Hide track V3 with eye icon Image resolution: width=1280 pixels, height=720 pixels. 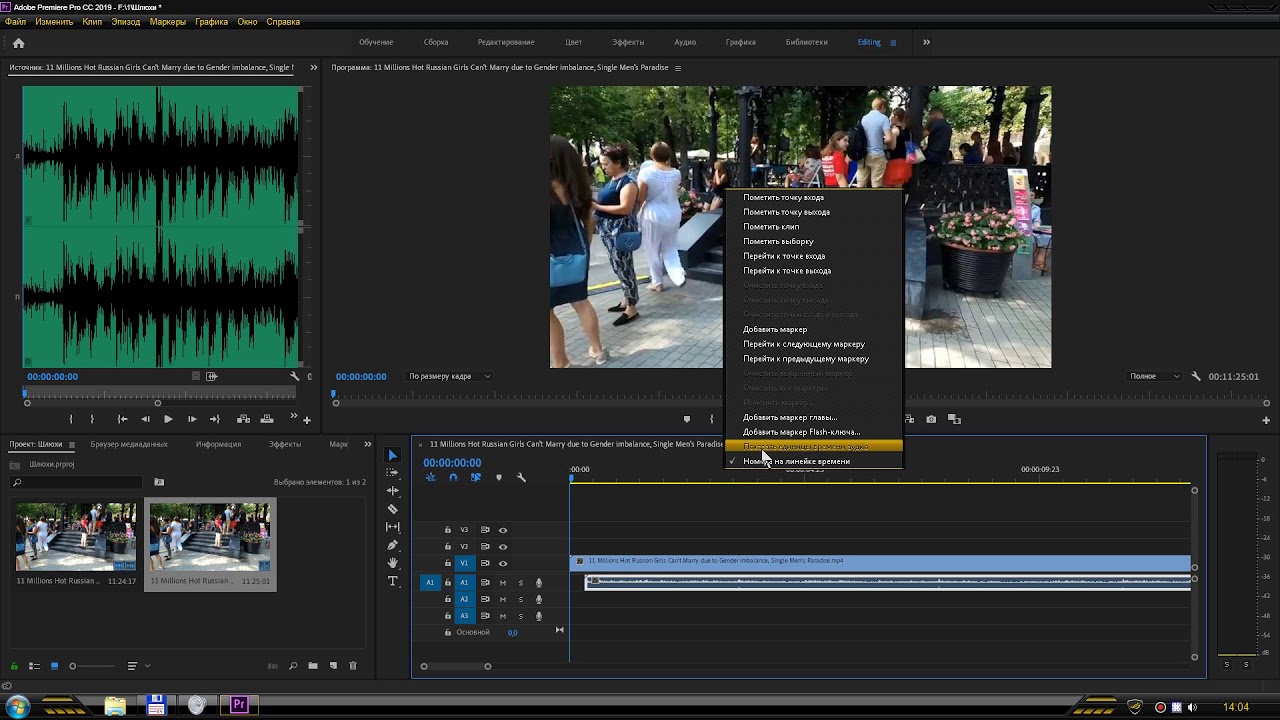pyautogui.click(x=503, y=530)
